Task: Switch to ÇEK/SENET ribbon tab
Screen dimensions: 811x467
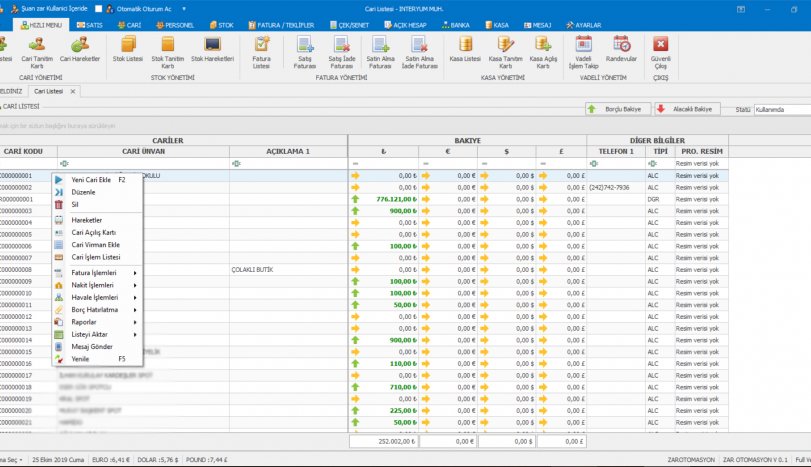Action: [x=349, y=25]
